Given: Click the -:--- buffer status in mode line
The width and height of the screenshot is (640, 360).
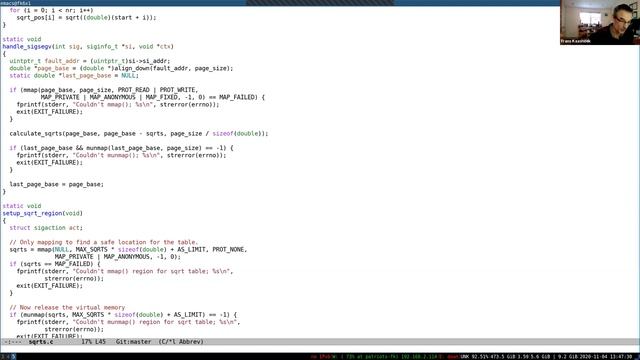Looking at the screenshot, I should pos(12,342).
